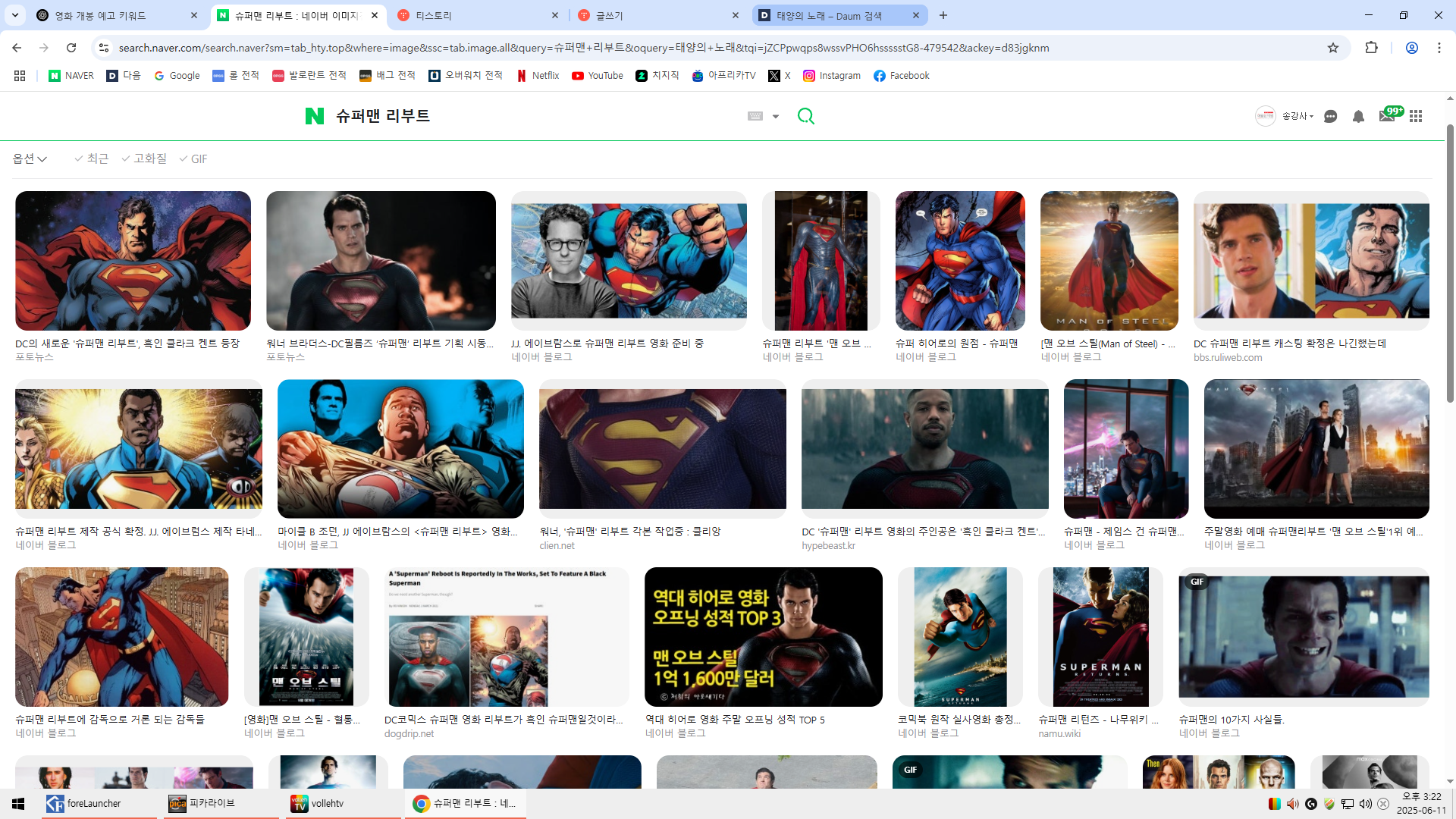Viewport: 1456px width, 819px height.
Task: Switch to the 태양의 노래 Daum tab
Action: pyautogui.click(x=828, y=15)
